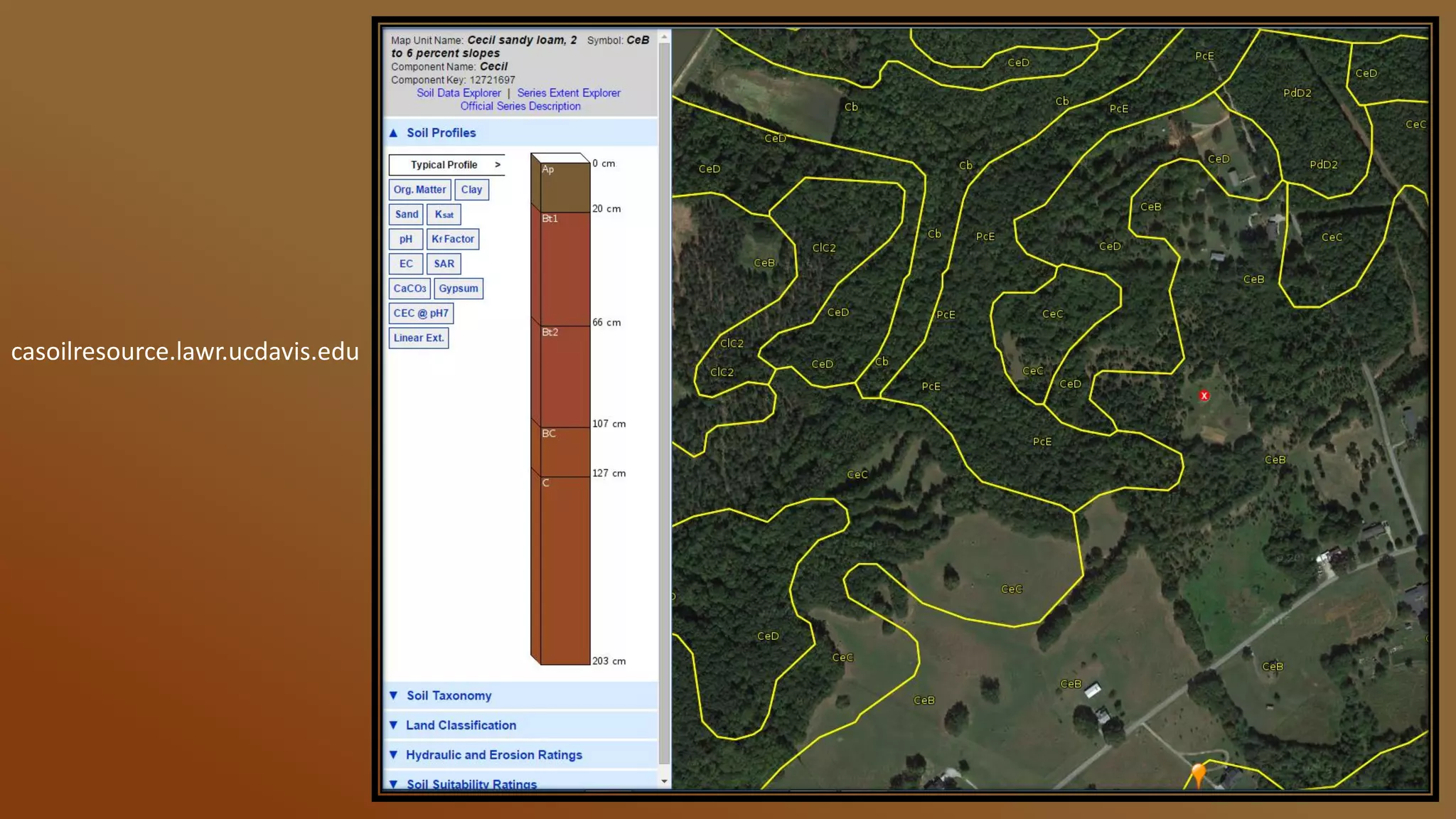
Task: Open the Official Series Description link
Action: (x=520, y=107)
